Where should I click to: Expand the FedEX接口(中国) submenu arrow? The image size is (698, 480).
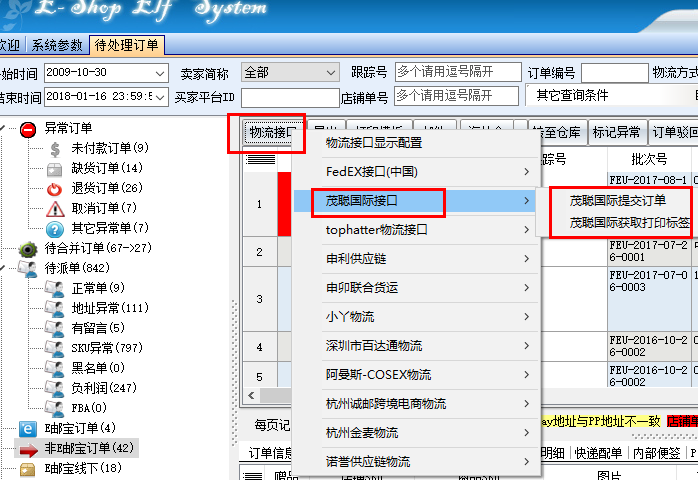pos(527,172)
